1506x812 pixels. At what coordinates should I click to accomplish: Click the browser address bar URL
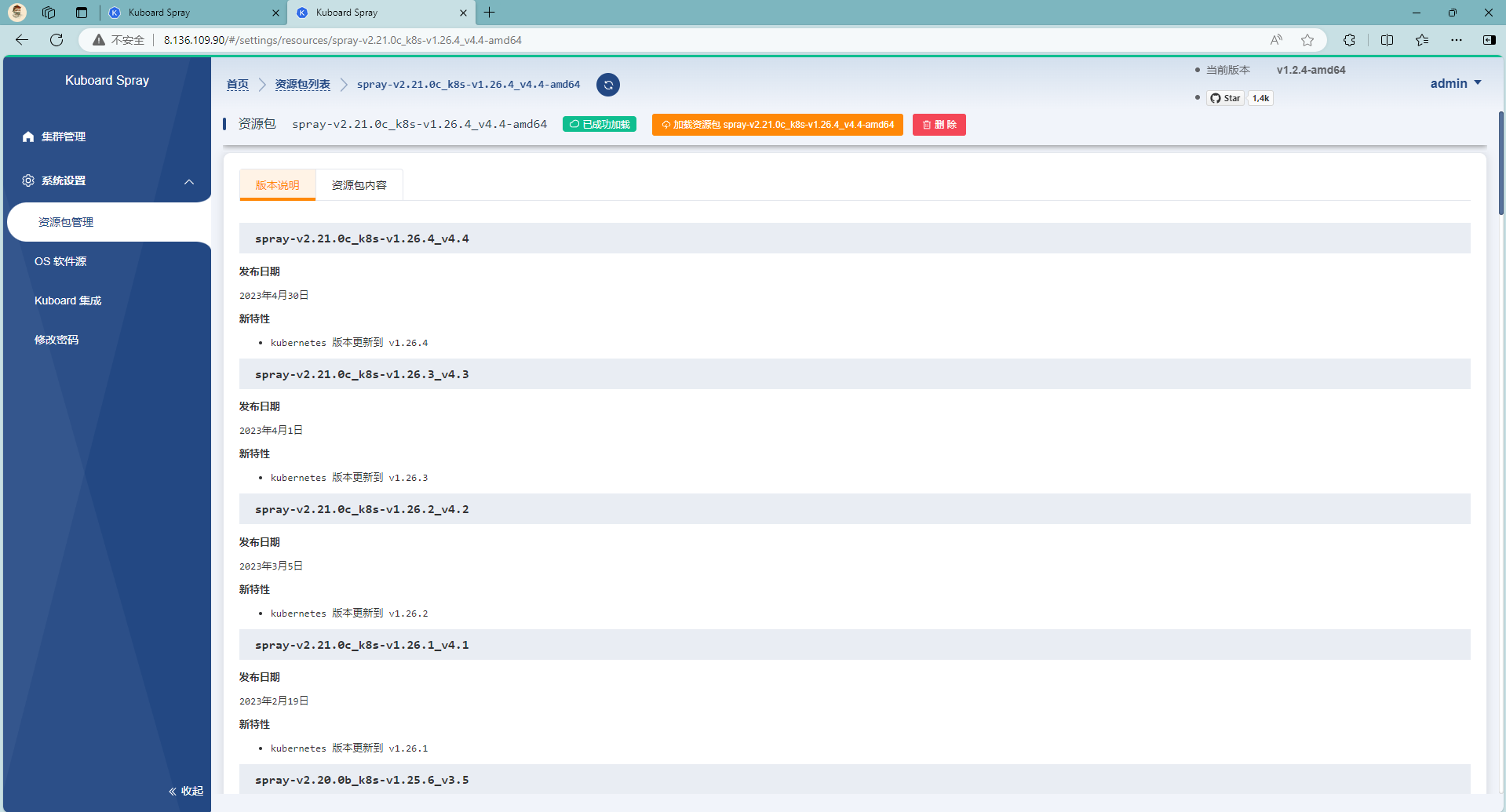coord(342,40)
